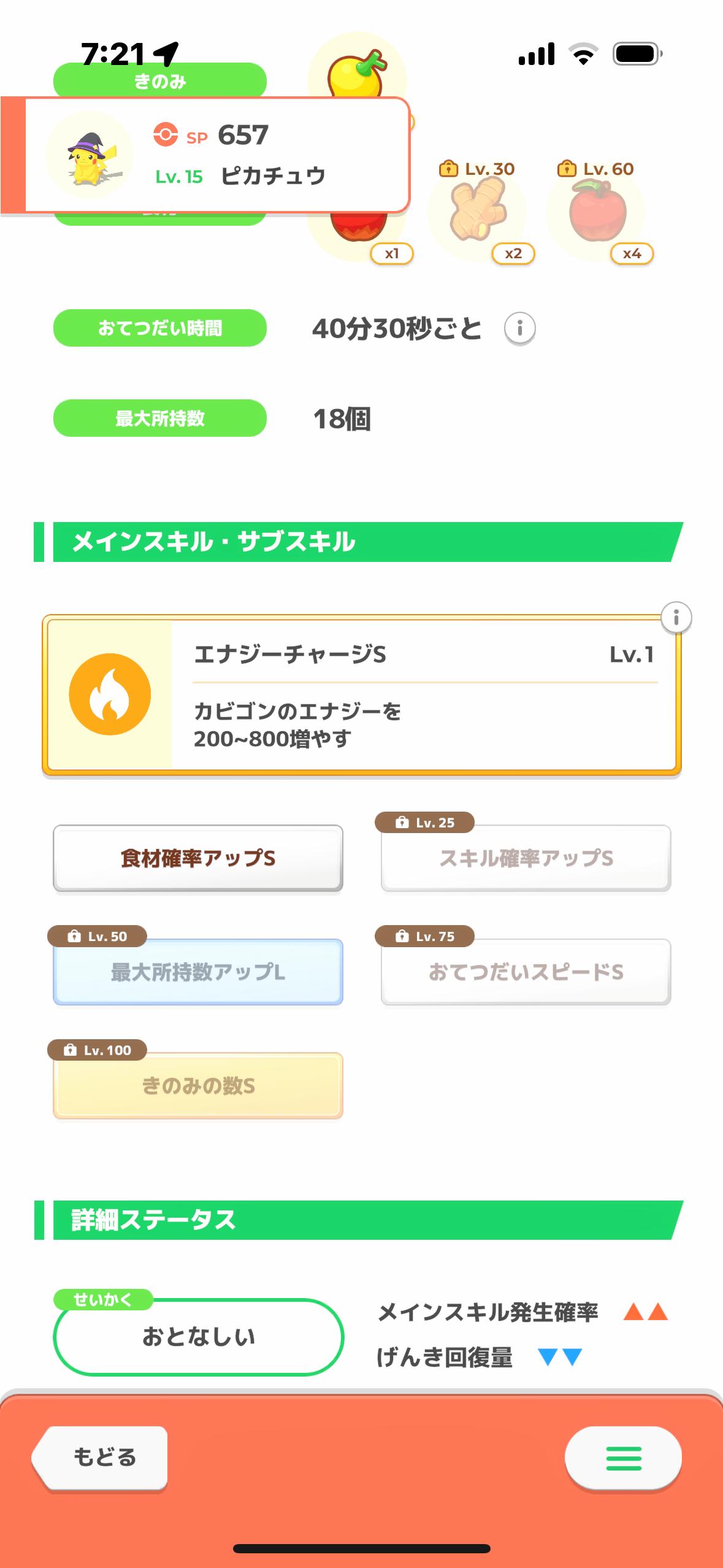Go back with the もどる button
The width and height of the screenshot is (723, 1568).
pos(101,1458)
